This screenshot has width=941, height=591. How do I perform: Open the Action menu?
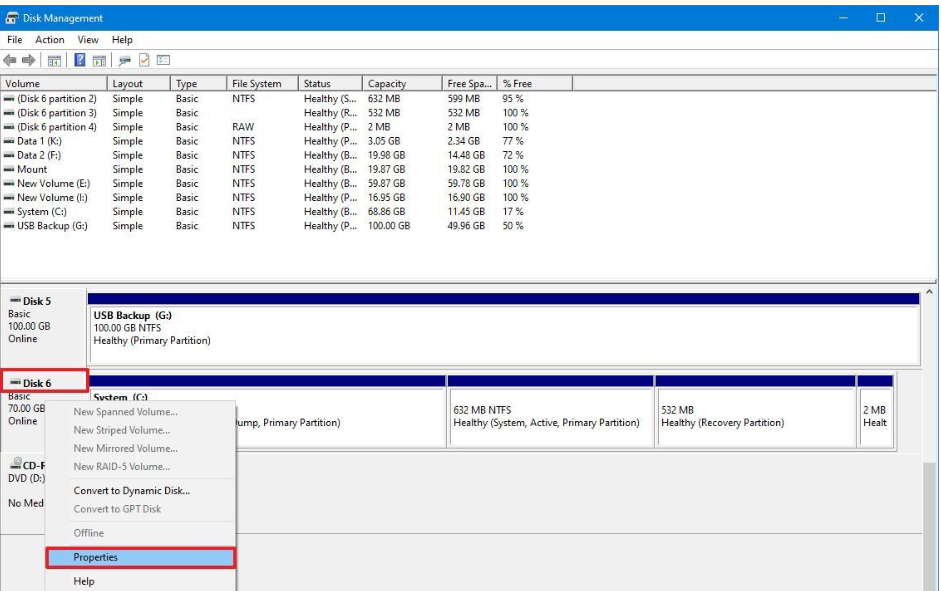click(50, 40)
